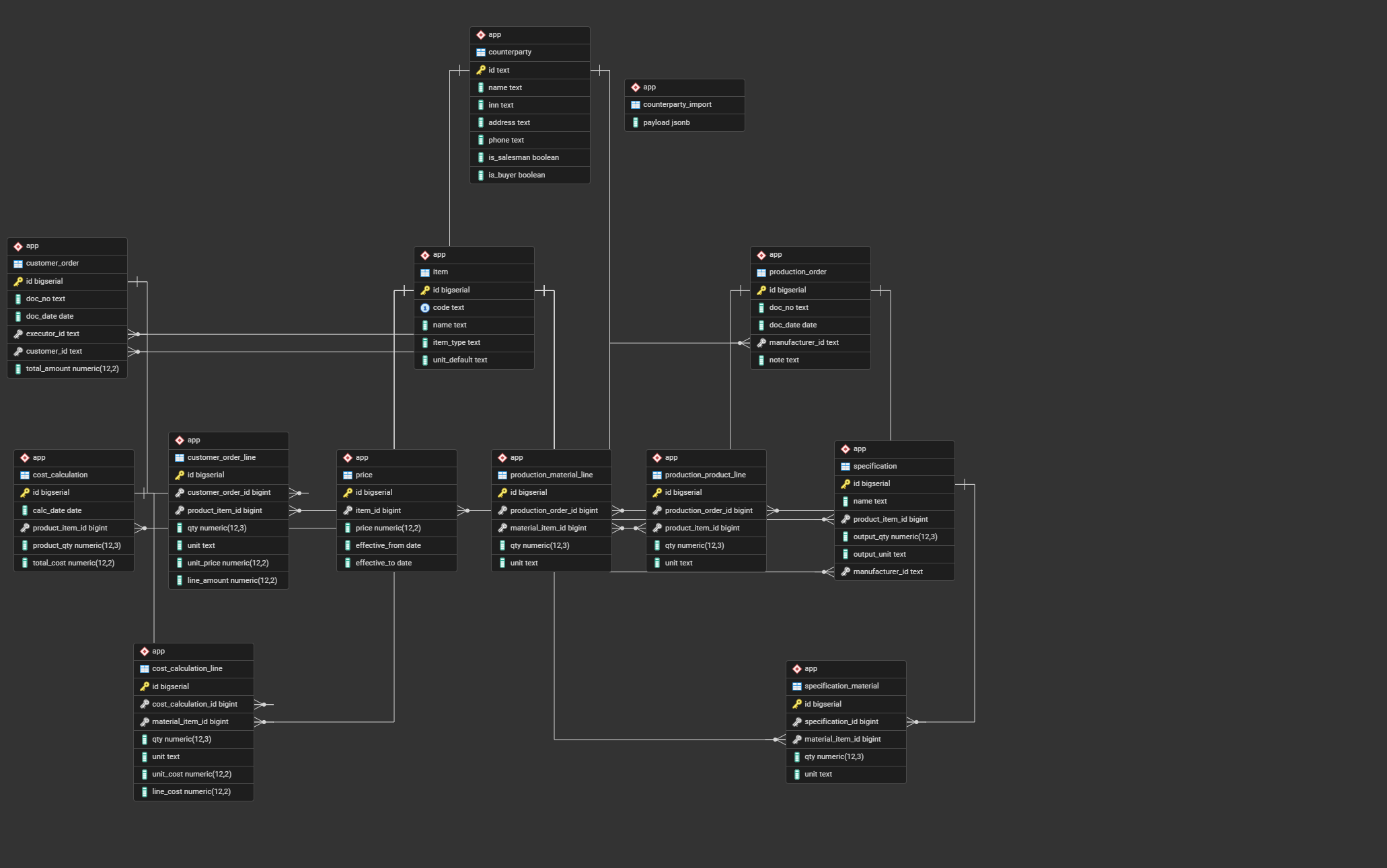Viewport: 1387px width, 868px height.
Task: Click the production_product_line table name
Action: click(x=705, y=475)
